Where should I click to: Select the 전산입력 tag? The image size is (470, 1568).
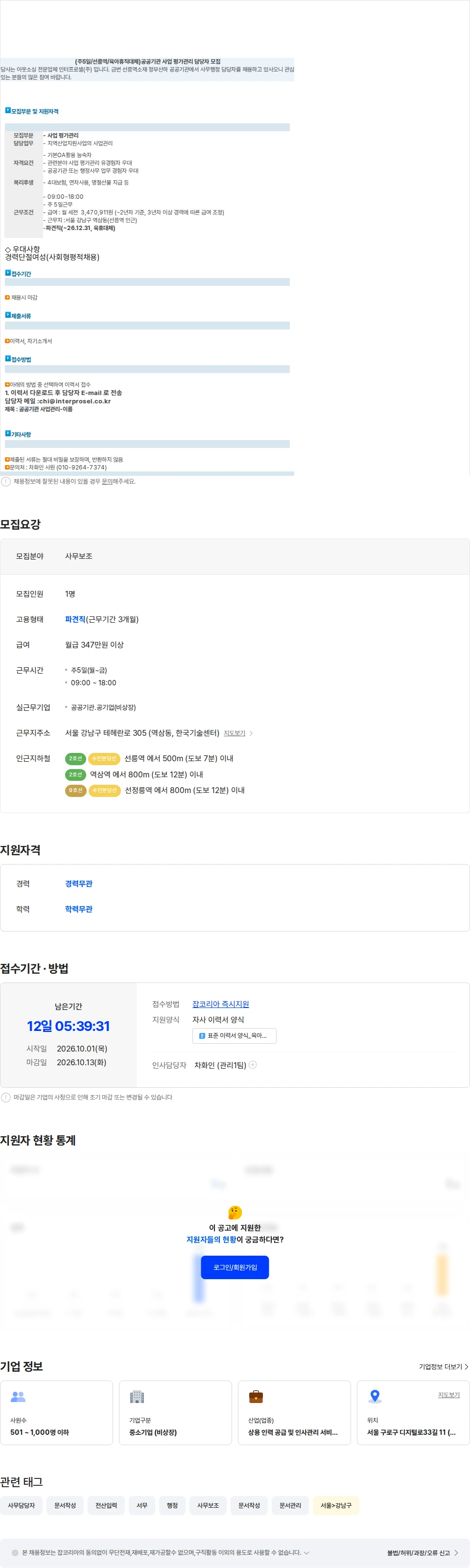pyautogui.click(x=106, y=1505)
